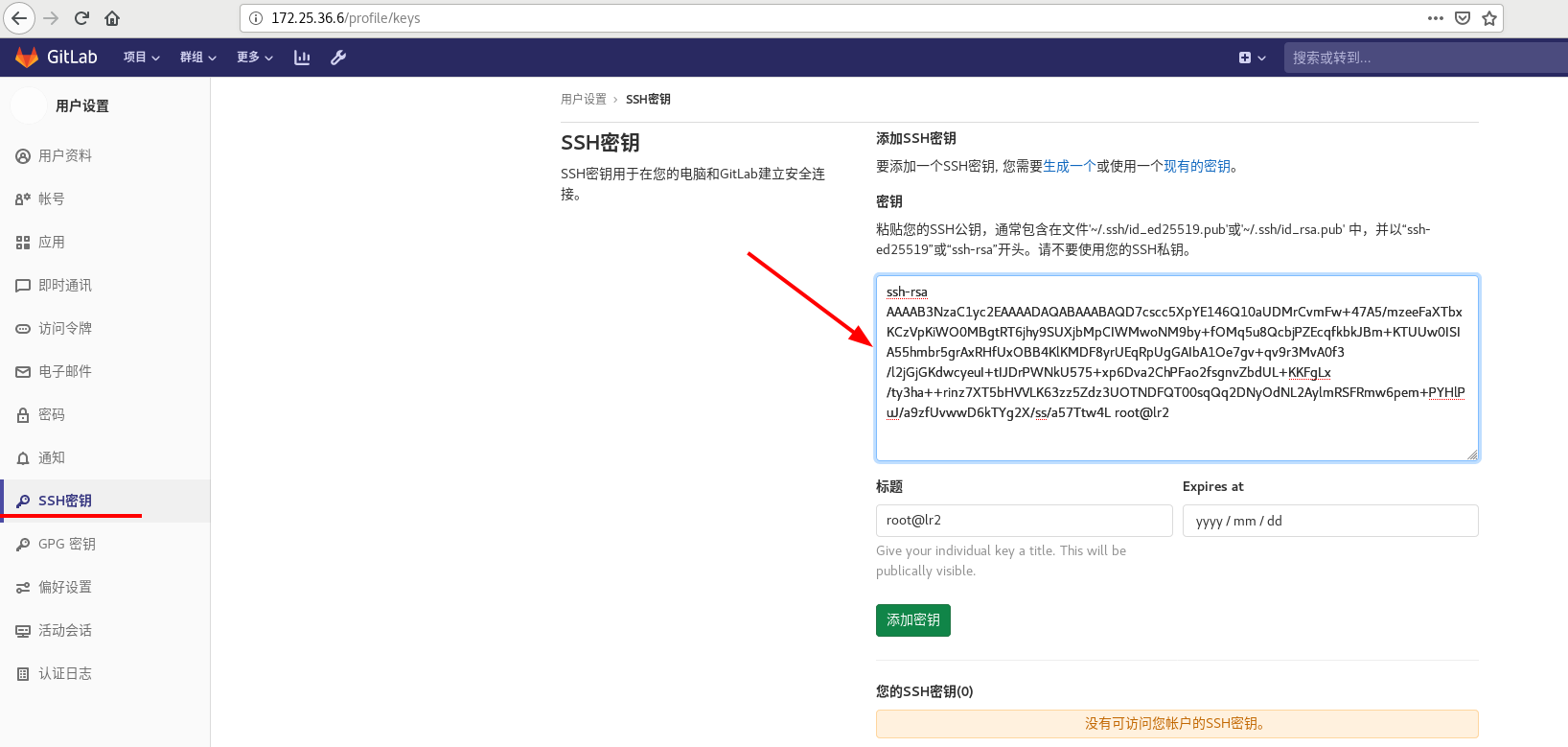The image size is (1568, 747).
Task: Reload the page
Action: pyautogui.click(x=82, y=18)
